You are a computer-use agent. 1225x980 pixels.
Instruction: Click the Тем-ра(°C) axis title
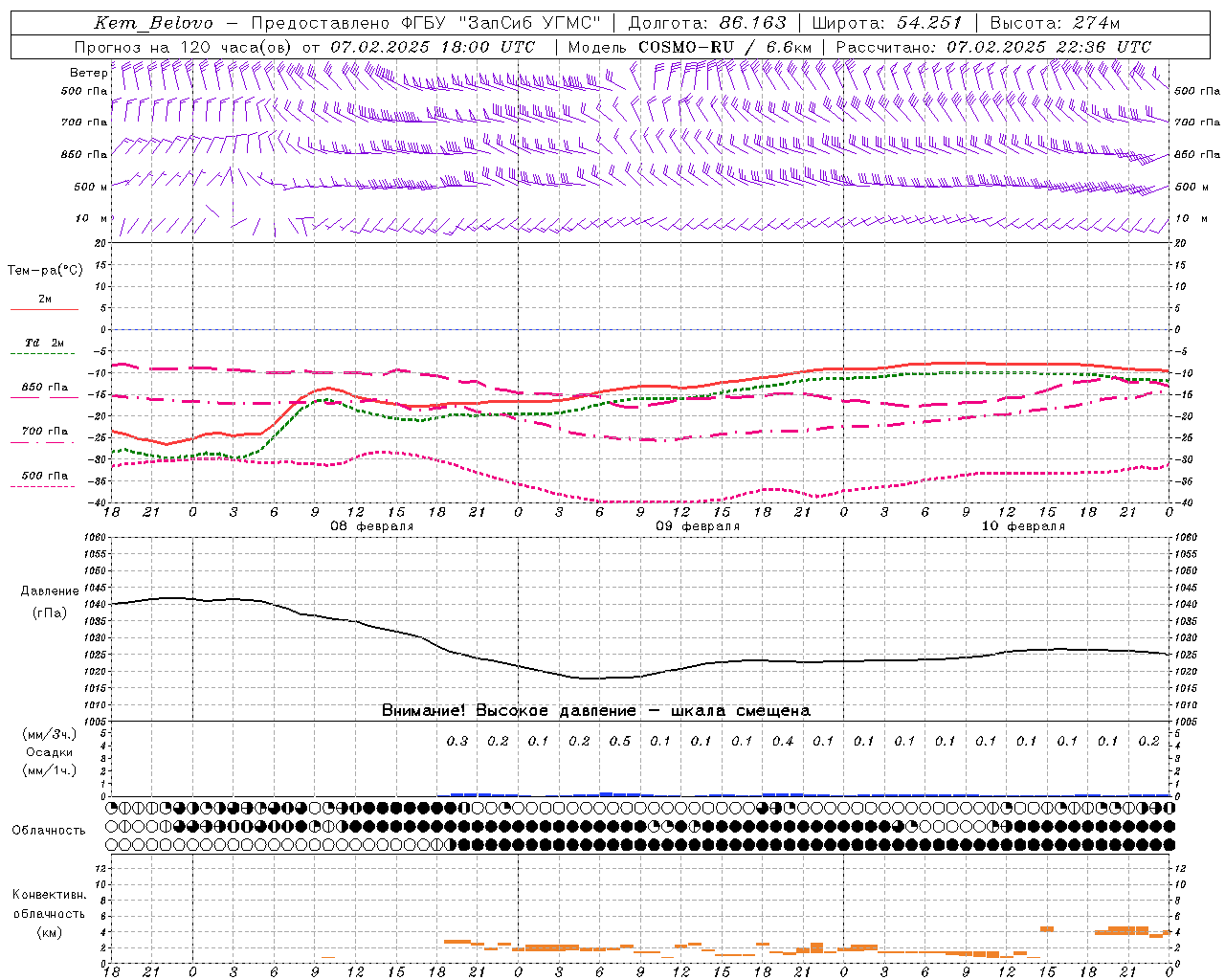(x=45, y=271)
